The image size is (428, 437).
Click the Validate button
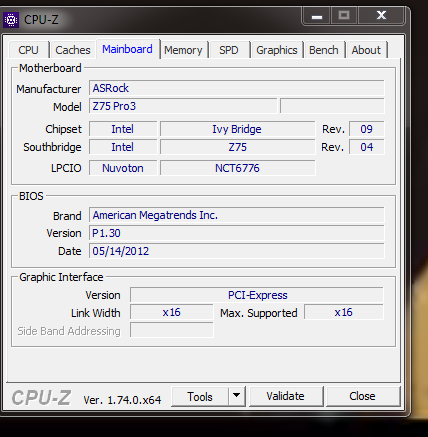tap(286, 396)
